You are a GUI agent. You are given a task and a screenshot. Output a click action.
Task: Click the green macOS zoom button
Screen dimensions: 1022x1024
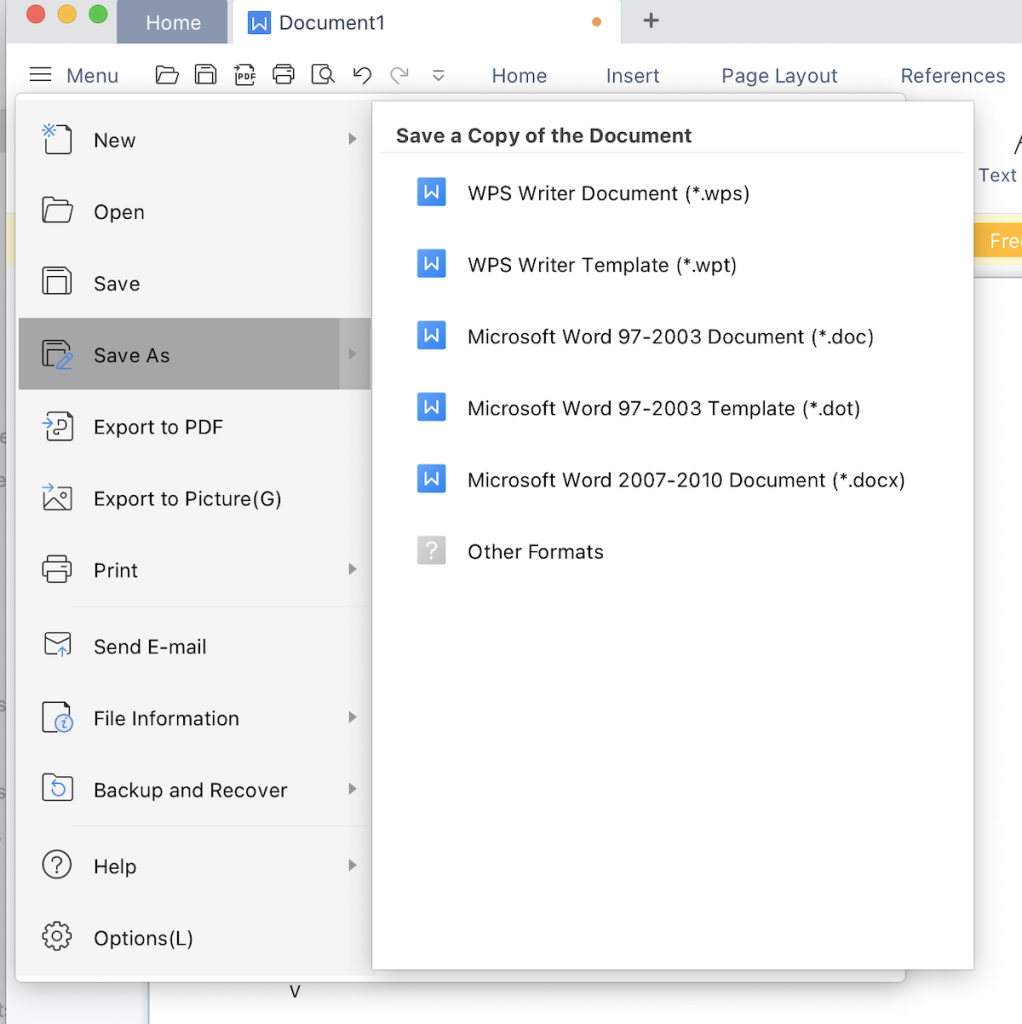[x=98, y=14]
